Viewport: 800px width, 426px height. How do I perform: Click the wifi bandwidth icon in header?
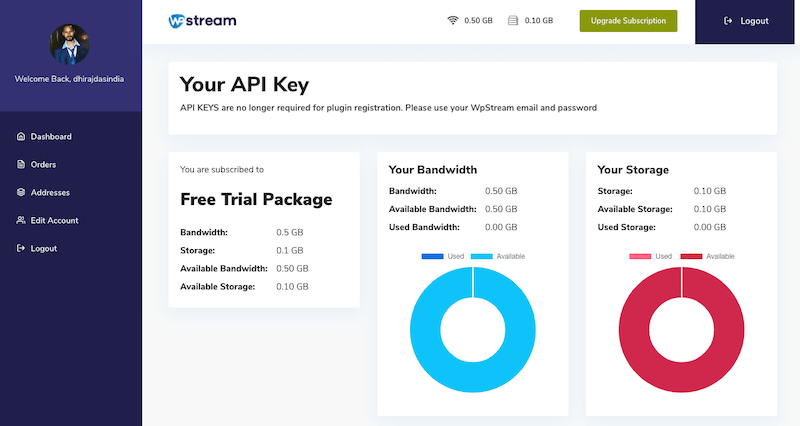click(x=453, y=20)
